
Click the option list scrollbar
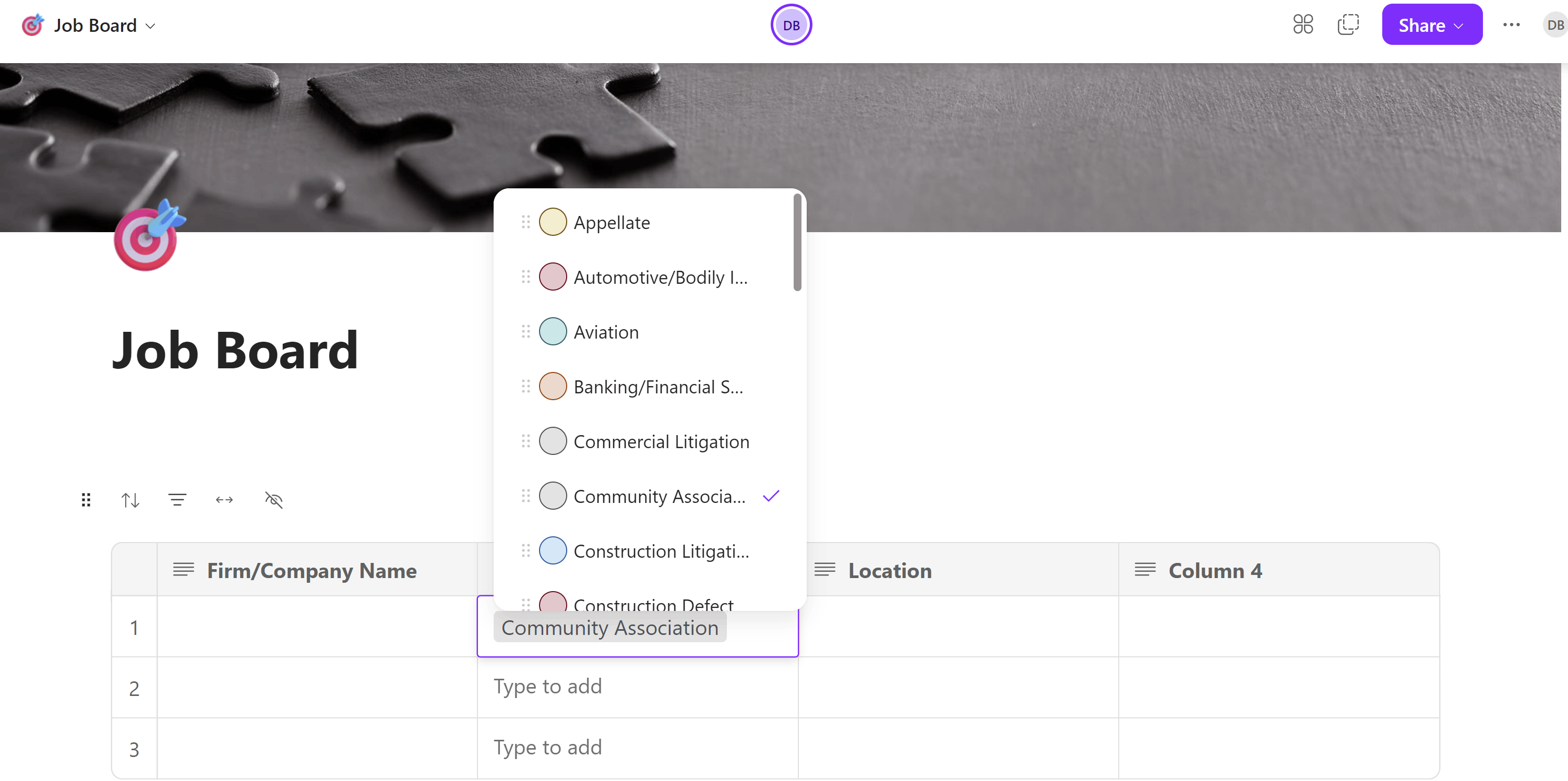click(797, 242)
